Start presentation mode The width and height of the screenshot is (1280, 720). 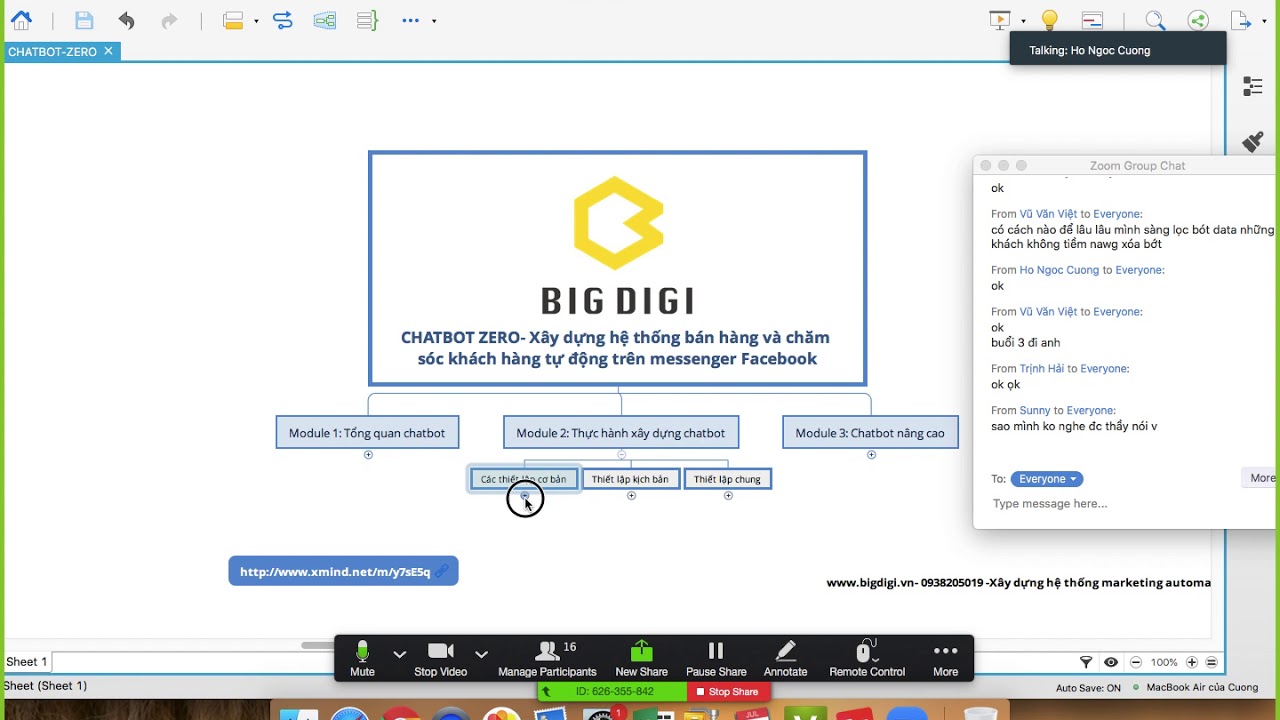1000,20
